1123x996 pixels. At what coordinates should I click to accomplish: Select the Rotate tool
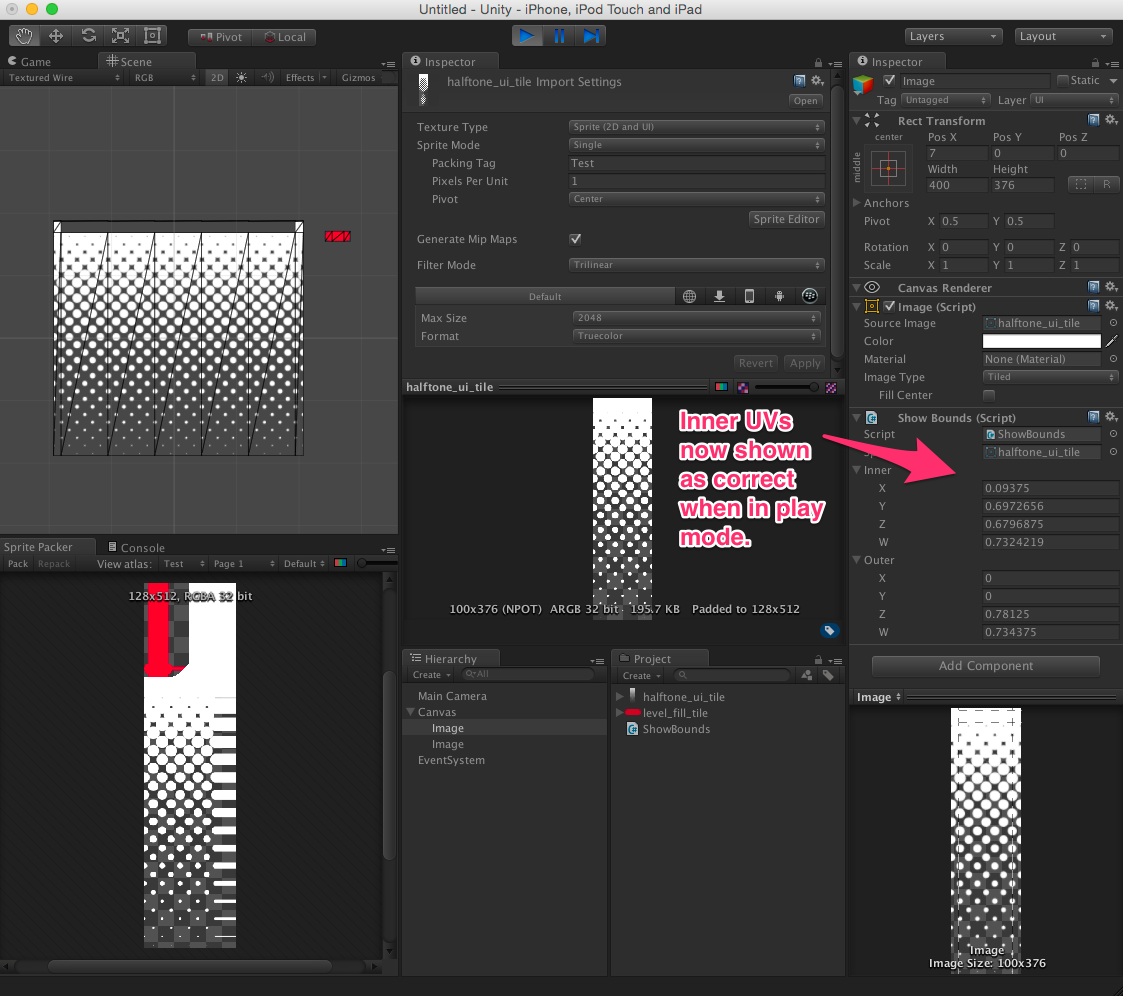(88, 36)
